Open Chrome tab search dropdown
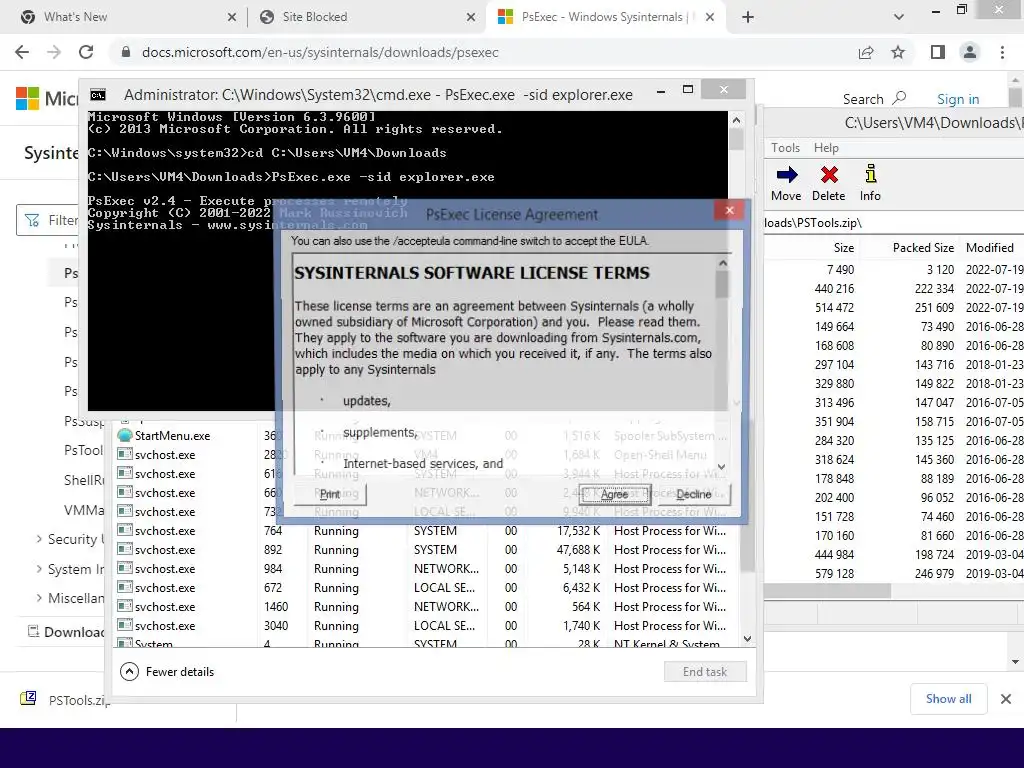1024x768 pixels. [899, 17]
